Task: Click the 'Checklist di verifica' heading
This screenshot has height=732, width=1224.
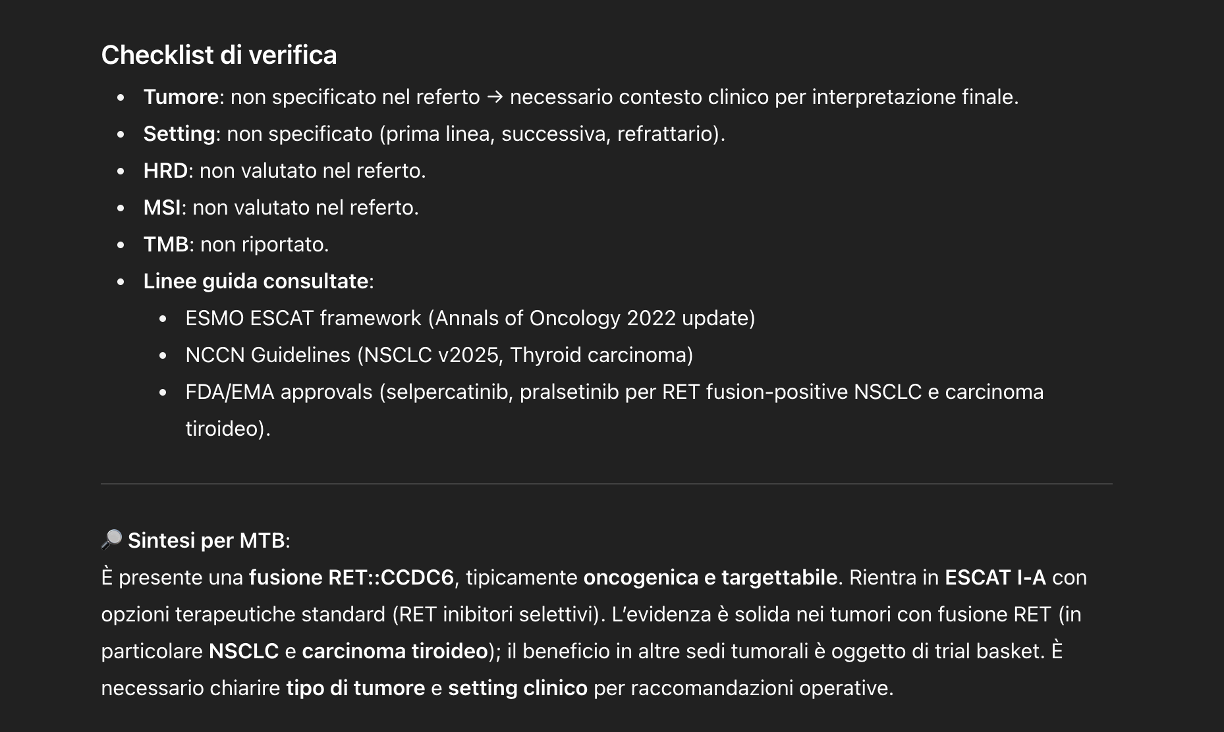Action: pos(219,55)
